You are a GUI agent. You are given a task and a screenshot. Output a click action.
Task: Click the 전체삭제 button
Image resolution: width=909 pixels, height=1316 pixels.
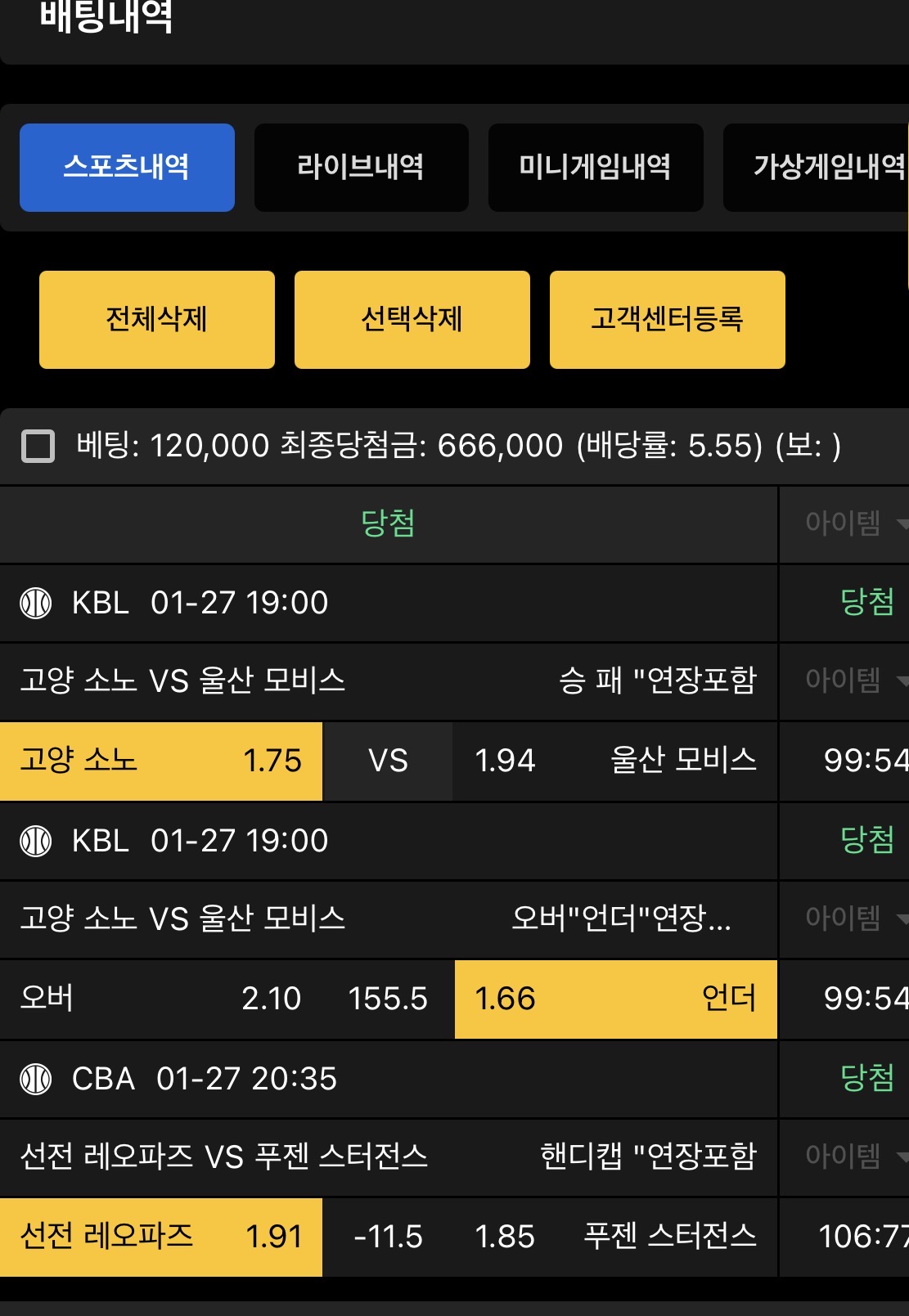pyautogui.click(x=157, y=319)
